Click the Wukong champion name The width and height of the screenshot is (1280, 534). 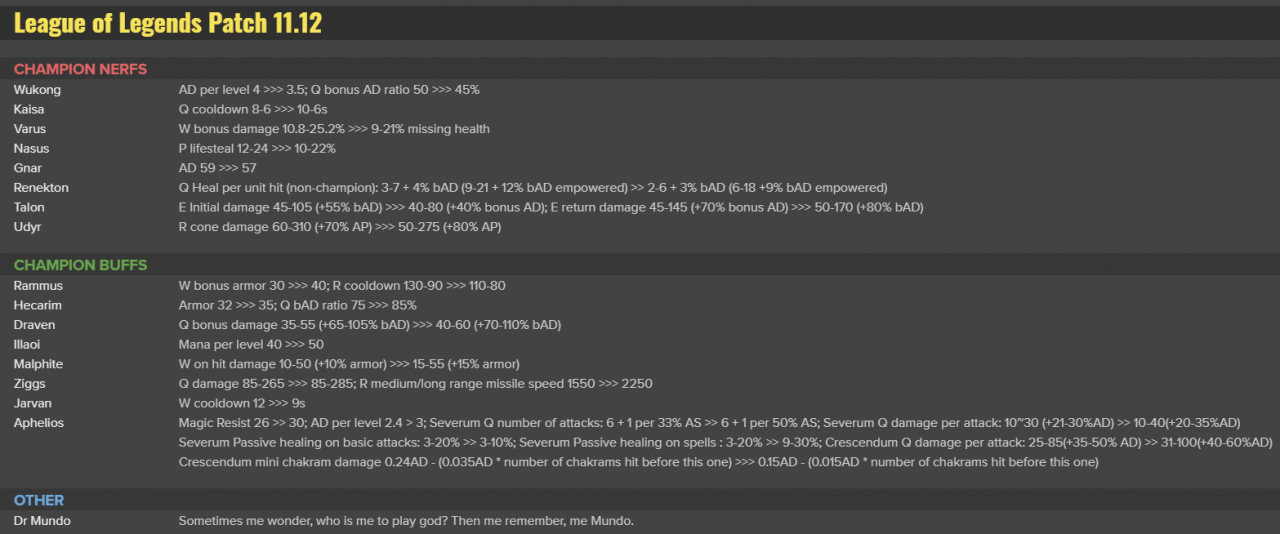click(37, 90)
